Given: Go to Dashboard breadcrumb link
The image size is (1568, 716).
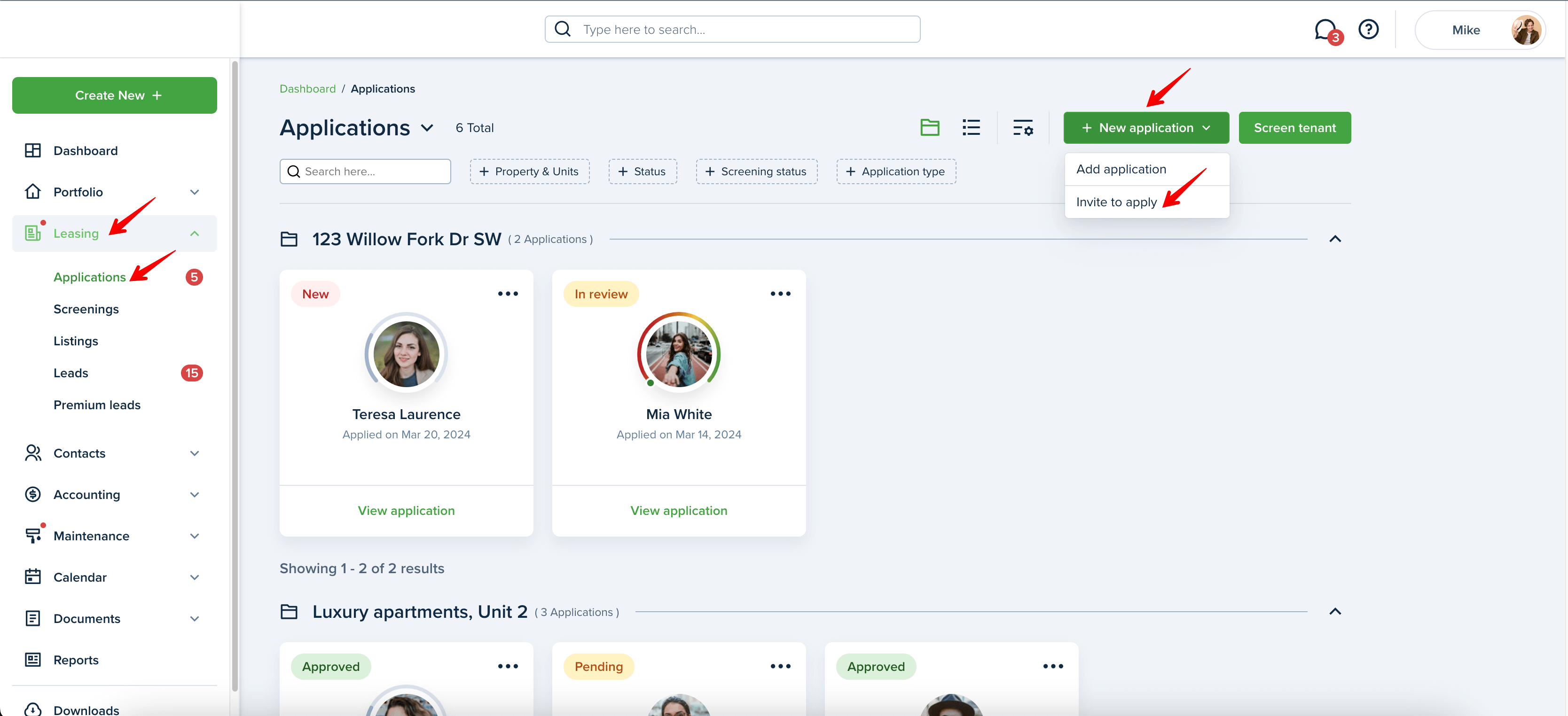Looking at the screenshot, I should click(x=307, y=89).
